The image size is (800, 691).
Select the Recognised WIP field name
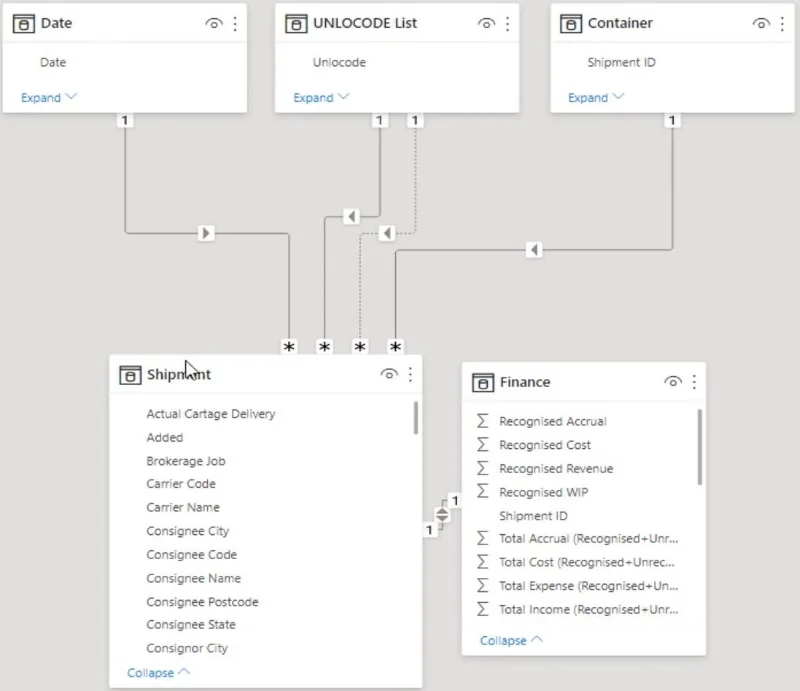[x=543, y=492]
